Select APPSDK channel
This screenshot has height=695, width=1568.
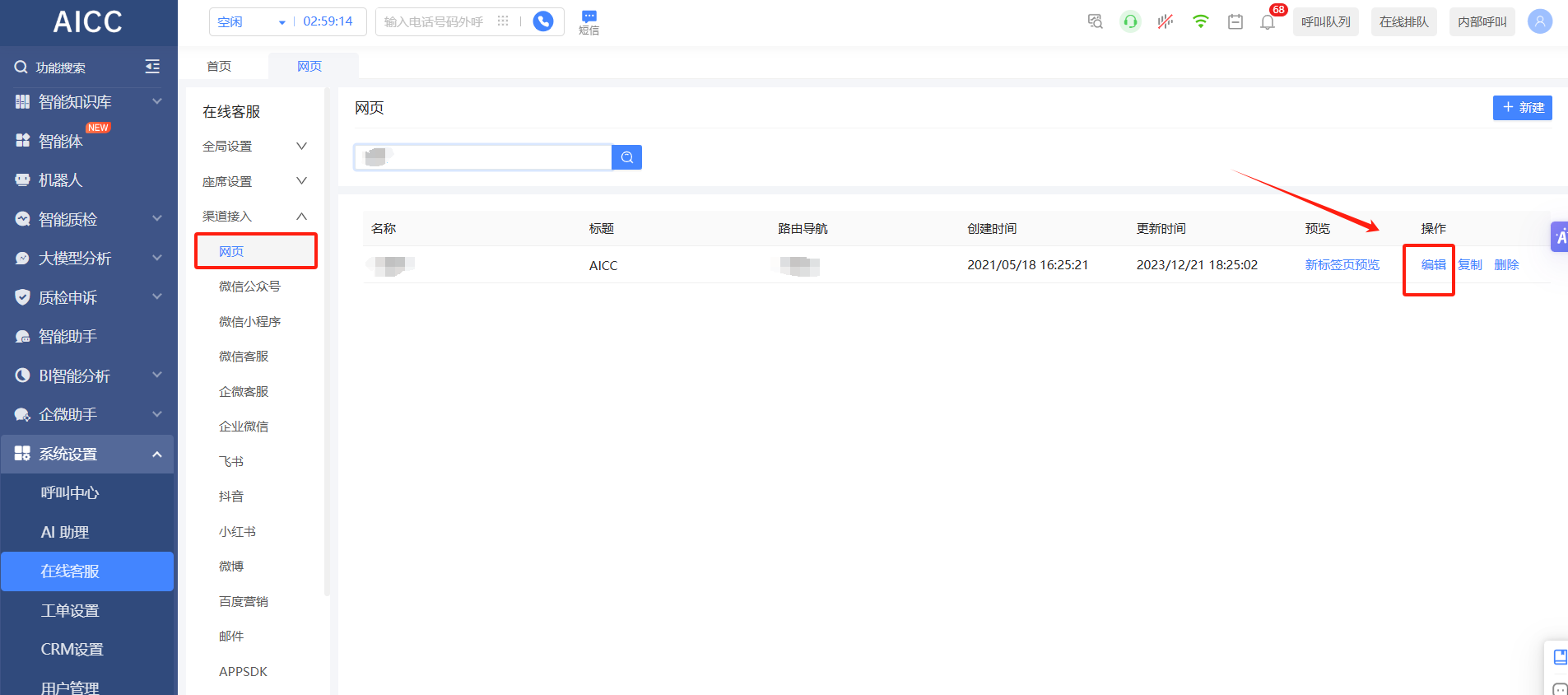243,671
